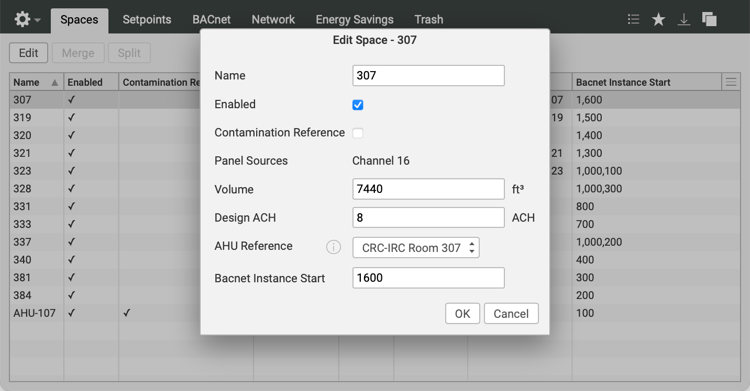The image size is (750, 391).
Task: Confirm the dialog with OK
Action: coord(463,313)
